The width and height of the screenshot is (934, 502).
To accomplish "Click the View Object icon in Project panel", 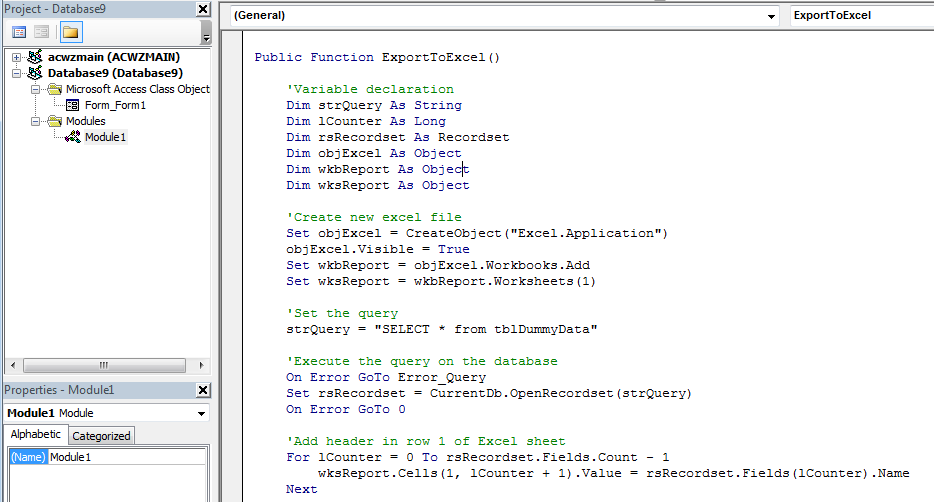I will pyautogui.click(x=41, y=32).
